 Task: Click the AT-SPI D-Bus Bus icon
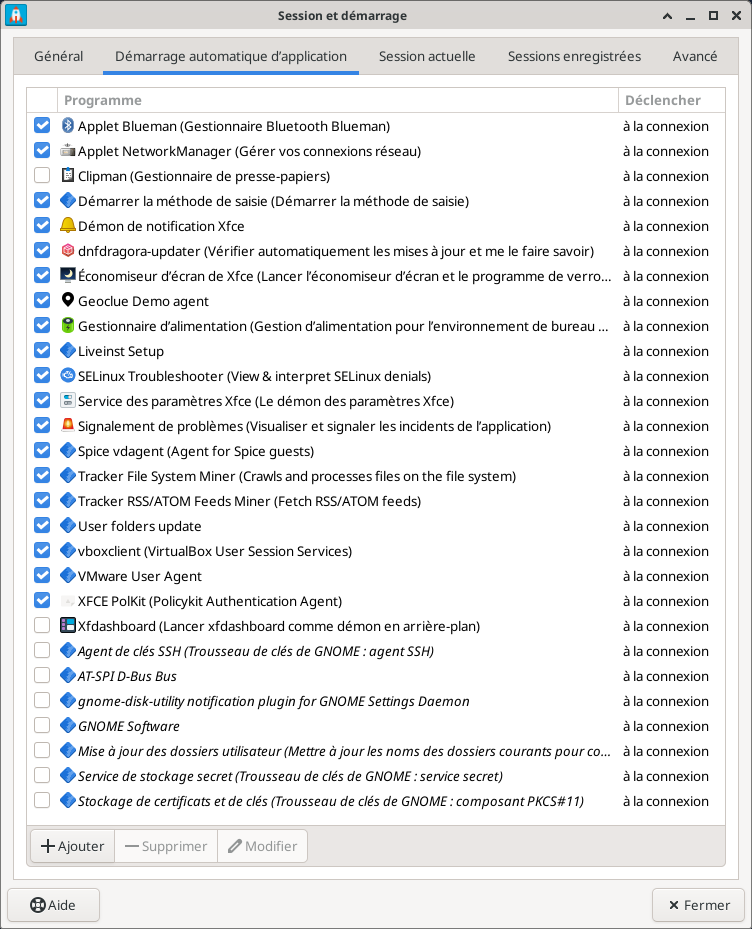[x=68, y=675]
